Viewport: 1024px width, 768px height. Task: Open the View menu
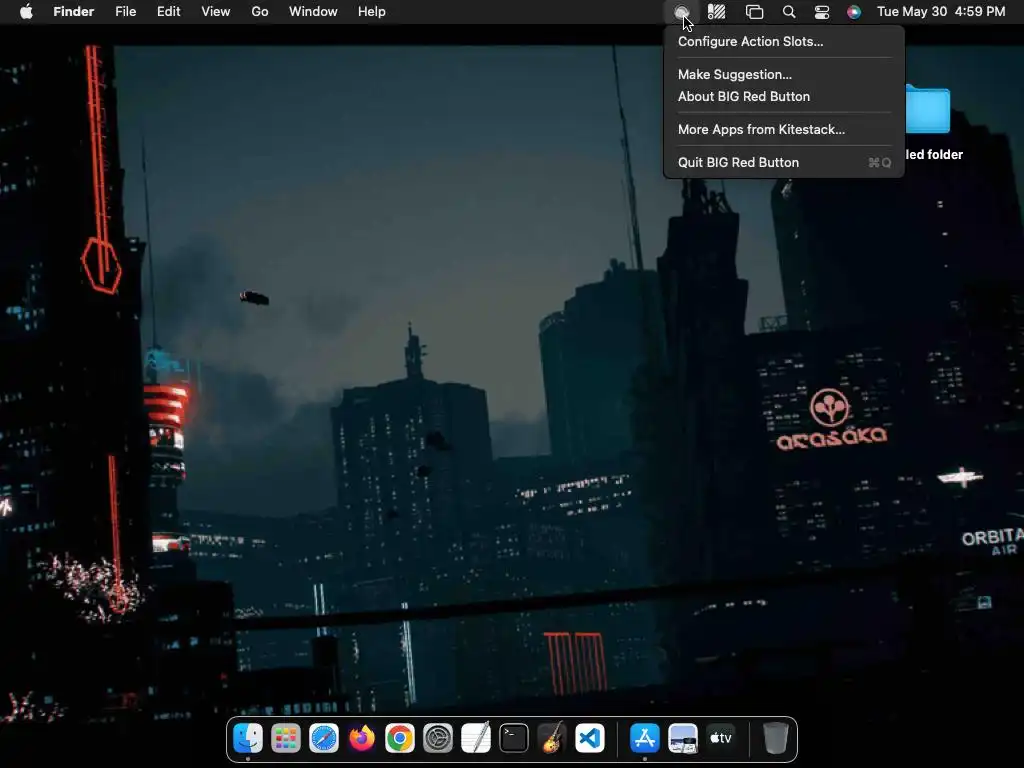click(x=216, y=12)
